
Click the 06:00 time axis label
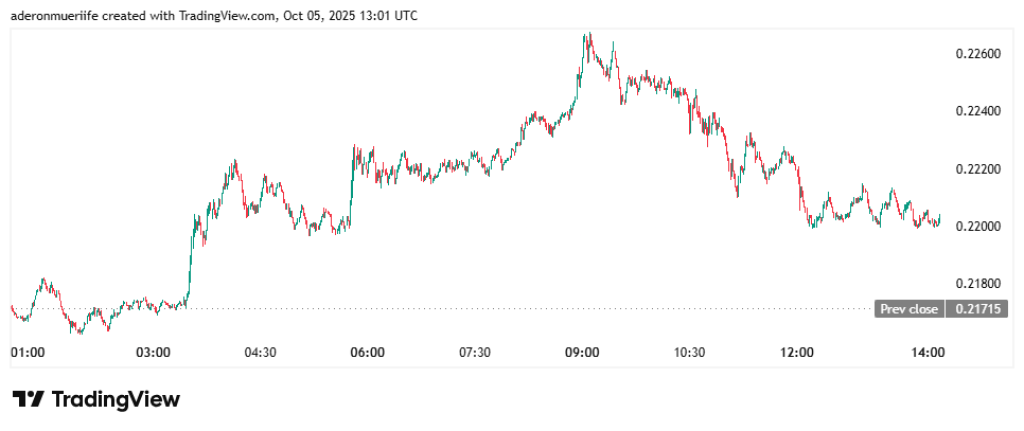(367, 352)
